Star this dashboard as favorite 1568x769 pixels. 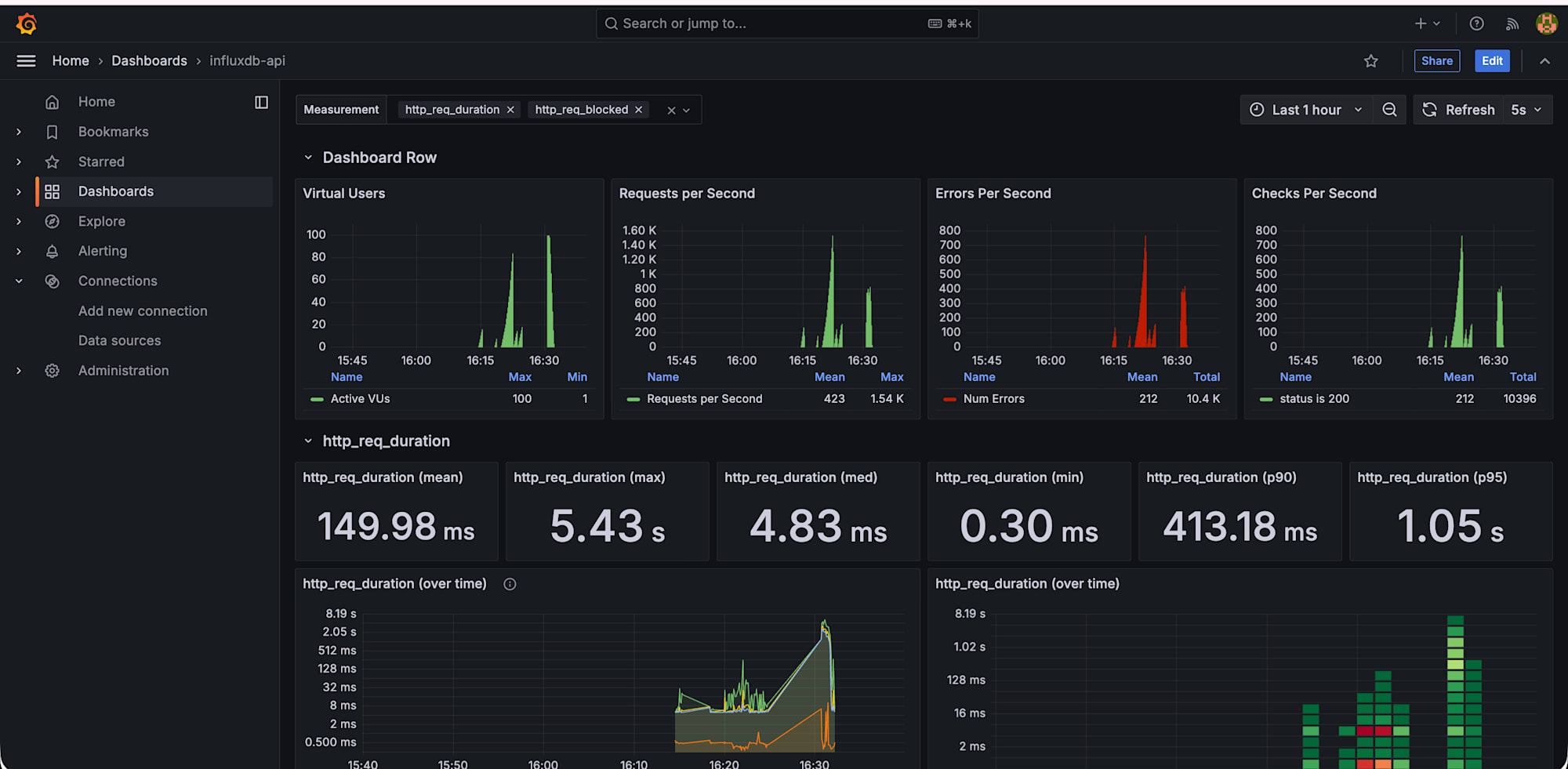click(1370, 61)
